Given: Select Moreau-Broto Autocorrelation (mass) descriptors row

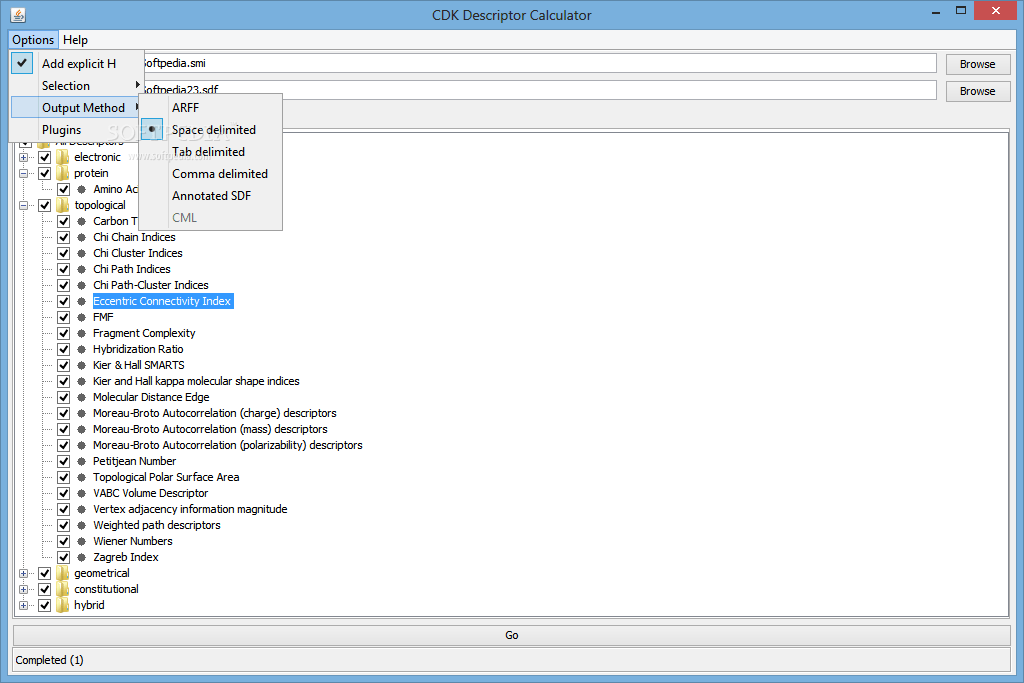Looking at the screenshot, I should pos(210,429).
